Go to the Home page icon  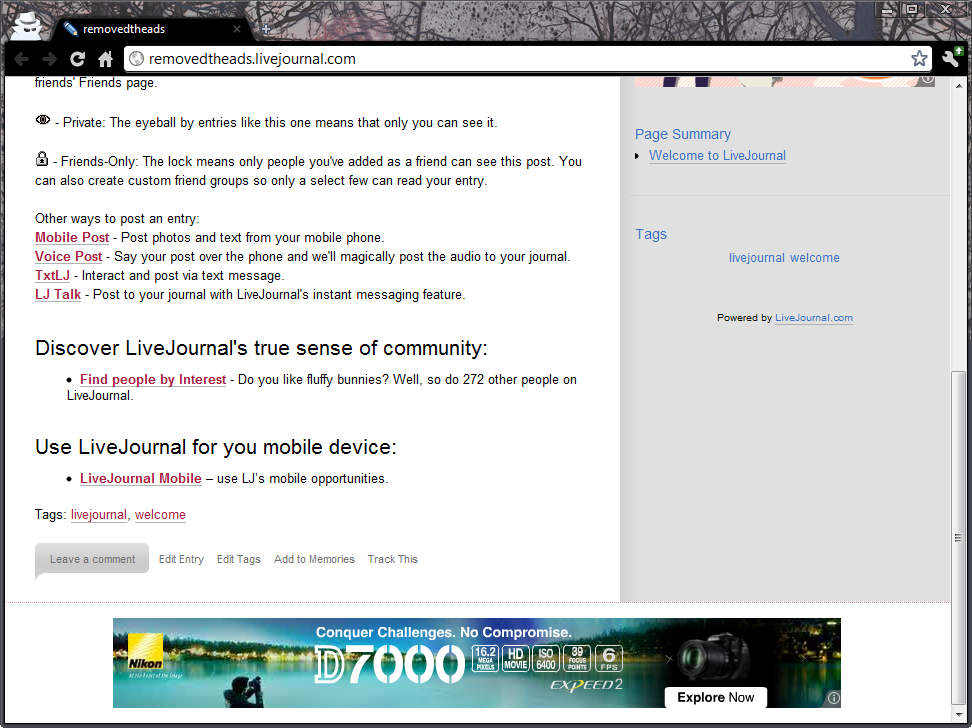pyautogui.click(x=105, y=59)
